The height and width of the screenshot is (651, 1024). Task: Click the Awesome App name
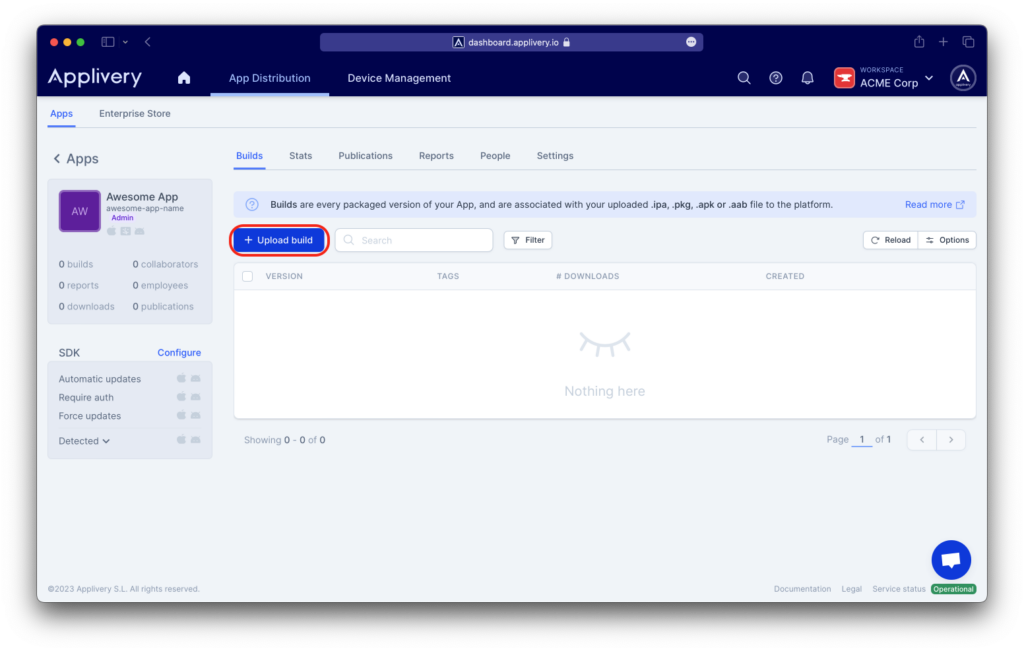coord(142,197)
